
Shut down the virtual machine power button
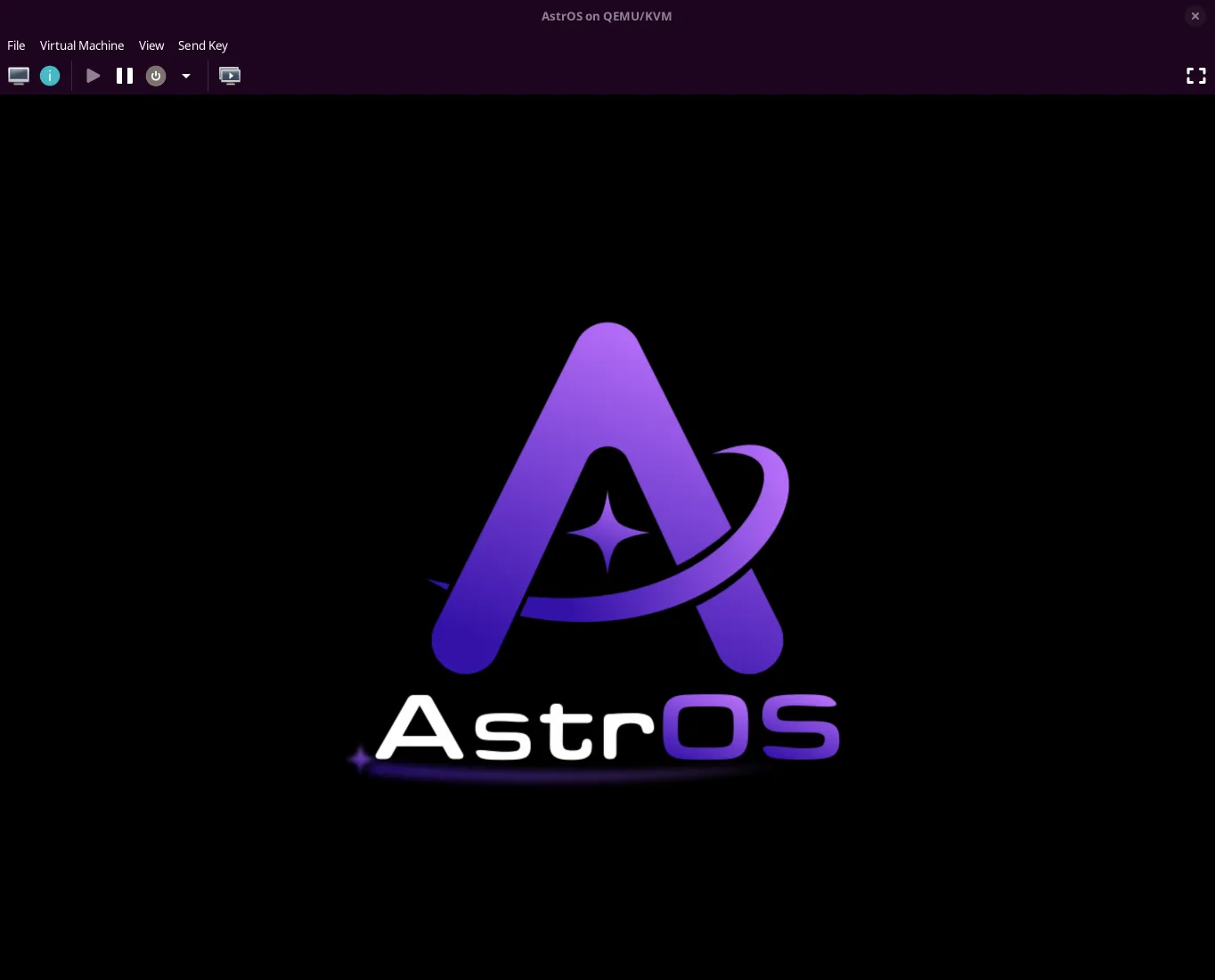tap(156, 76)
